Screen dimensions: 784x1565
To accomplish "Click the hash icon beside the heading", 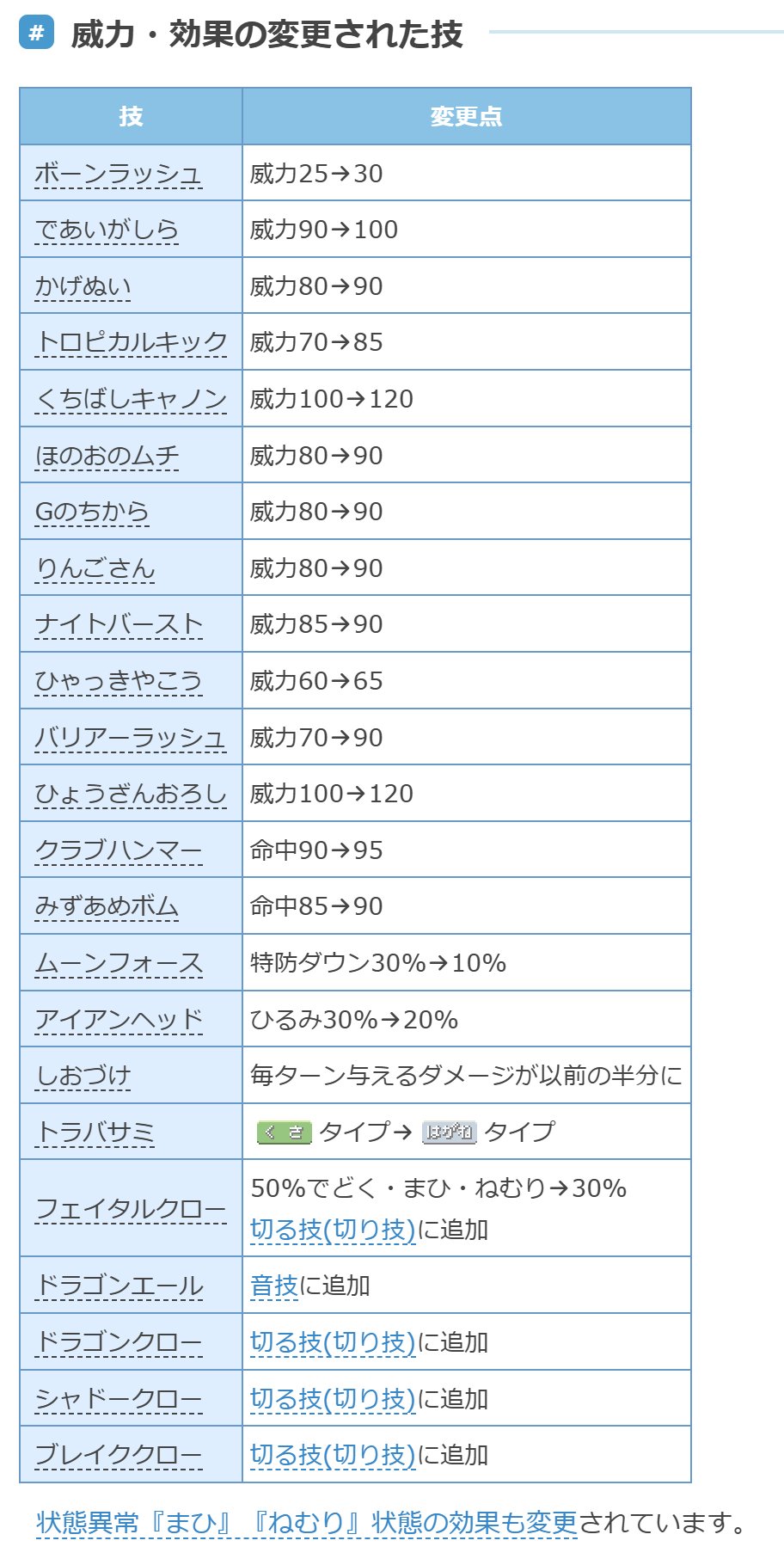I will tap(36, 34).
